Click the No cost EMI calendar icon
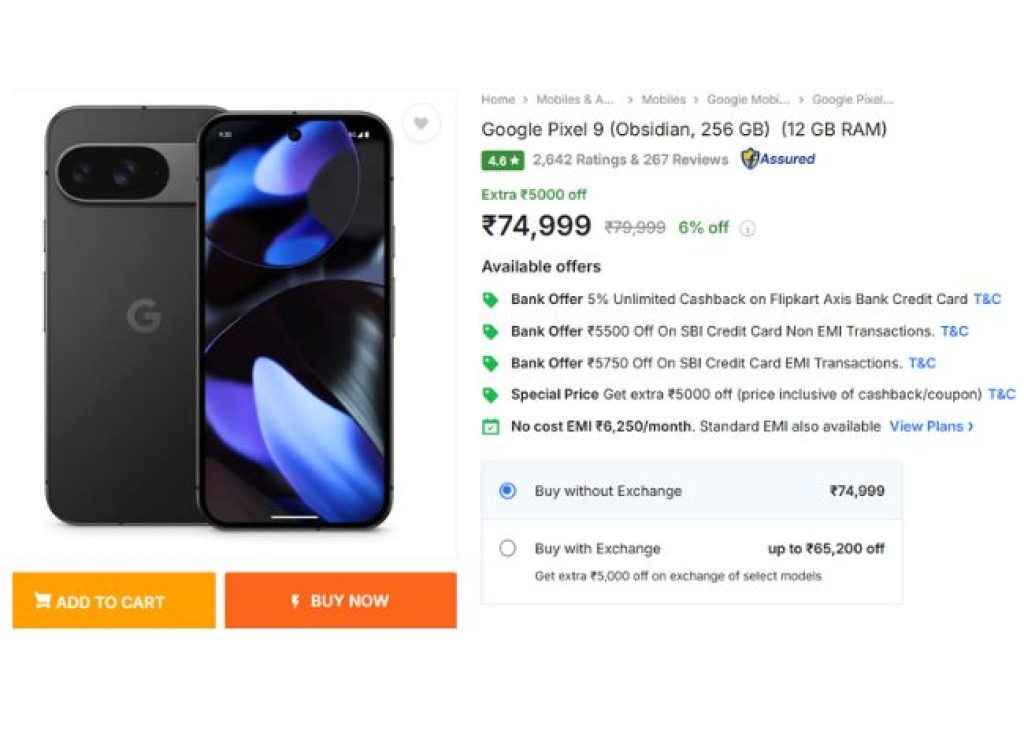The image size is (1024, 756). (490, 427)
